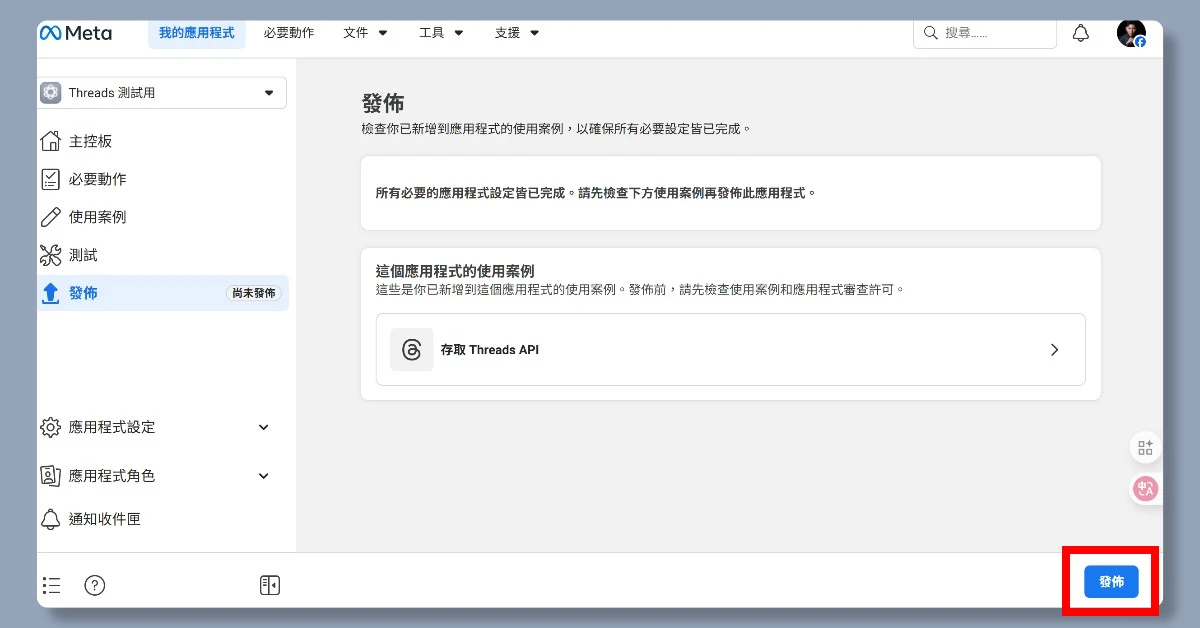Click the gear icon for 應用程式設定
Screen dimensions: 1200x628
coord(50,427)
